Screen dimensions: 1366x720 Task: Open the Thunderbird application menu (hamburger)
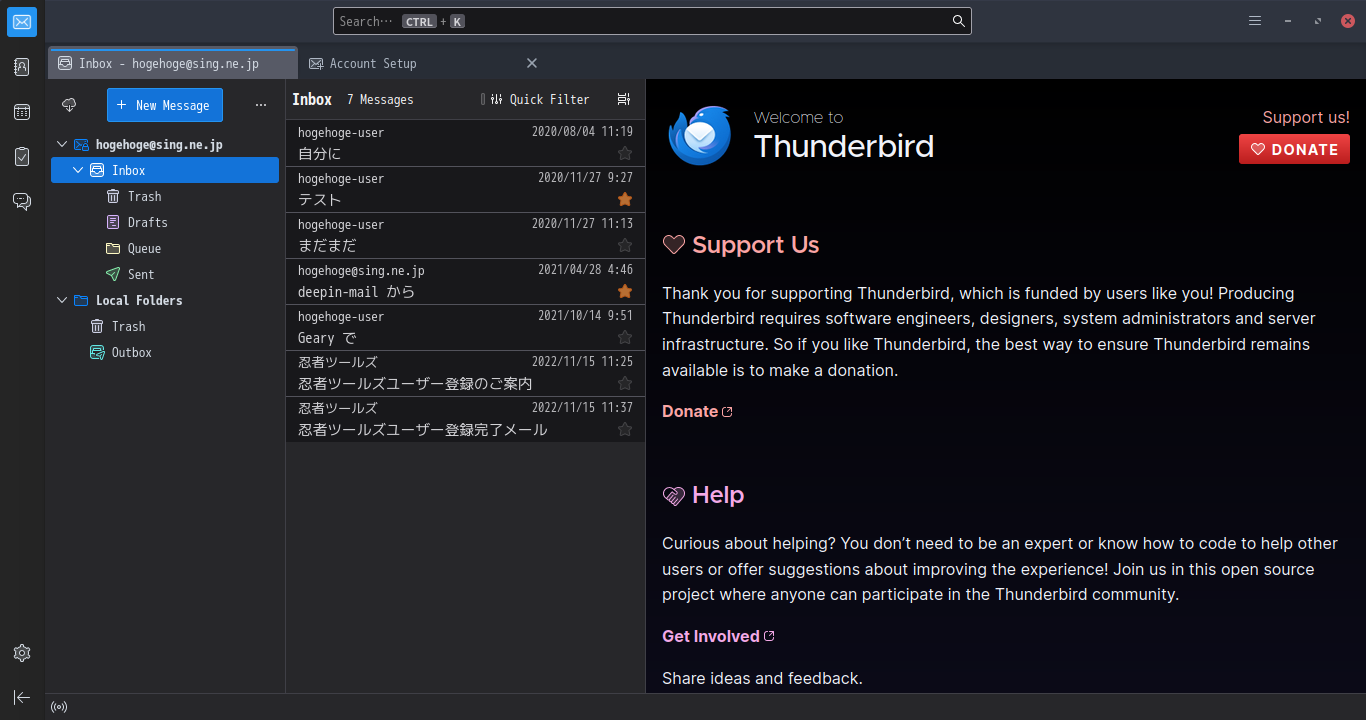1255,21
